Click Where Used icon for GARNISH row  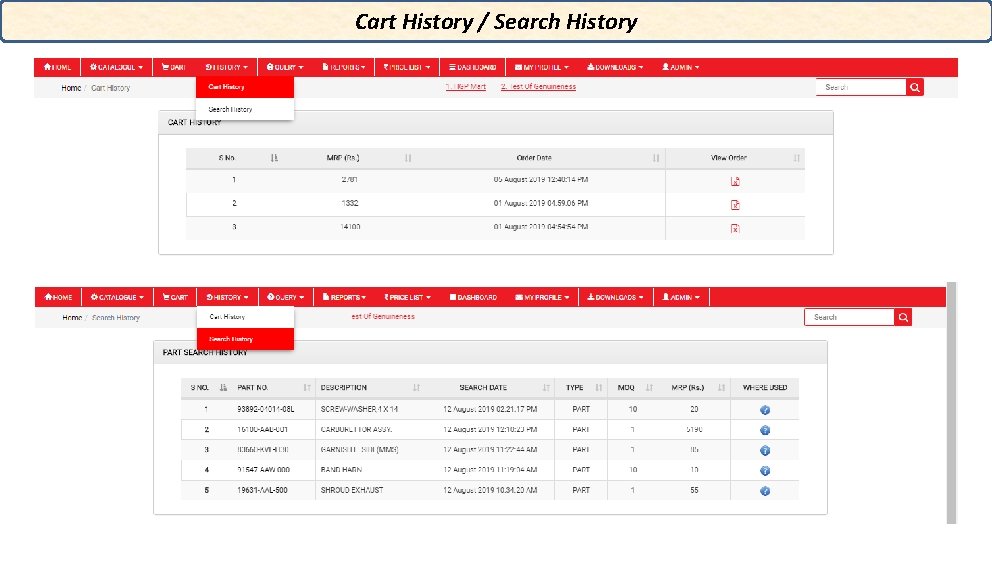[x=765, y=451]
